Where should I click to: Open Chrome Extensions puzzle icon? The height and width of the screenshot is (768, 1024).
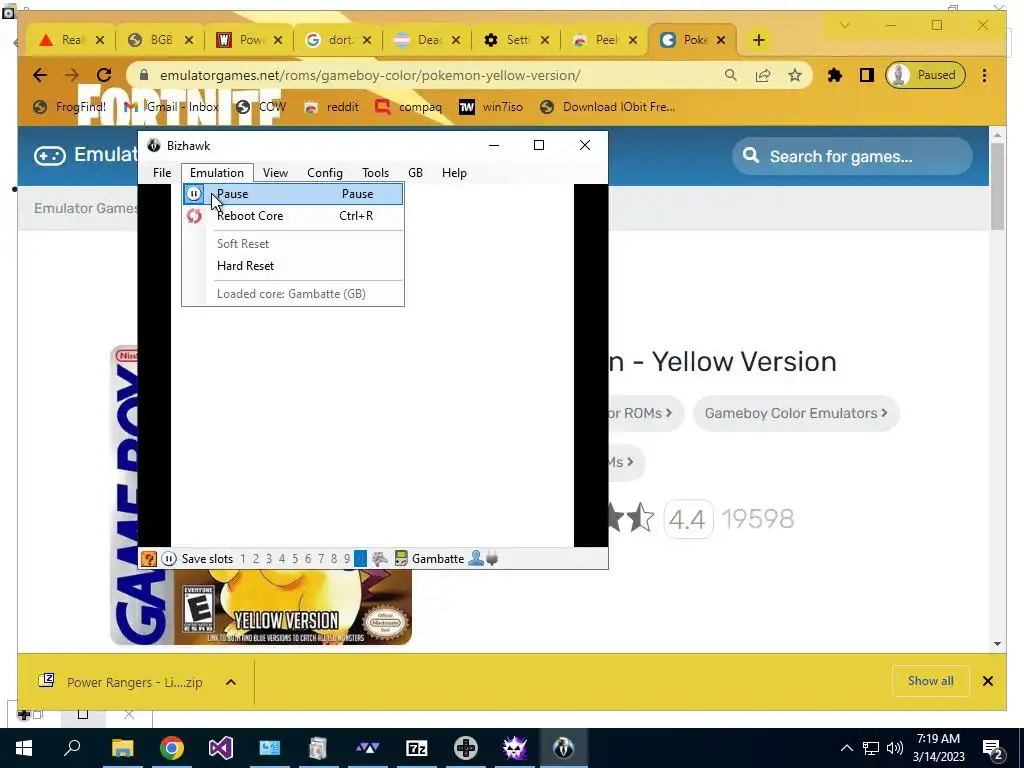pyautogui.click(x=835, y=75)
